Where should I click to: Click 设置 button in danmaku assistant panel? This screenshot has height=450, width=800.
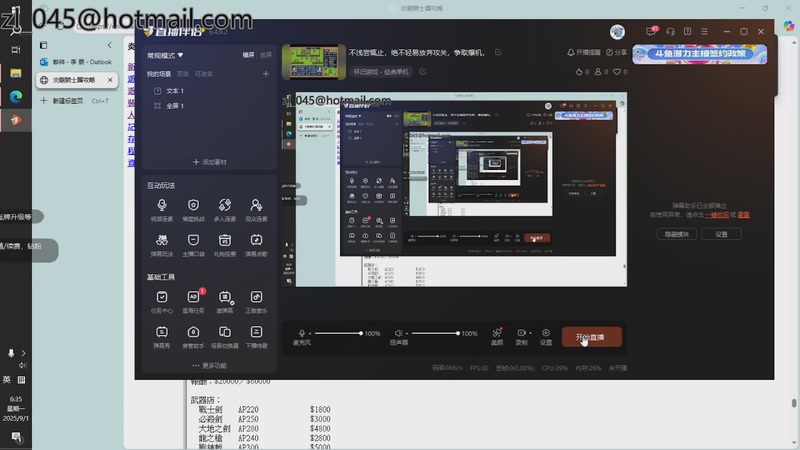721,234
